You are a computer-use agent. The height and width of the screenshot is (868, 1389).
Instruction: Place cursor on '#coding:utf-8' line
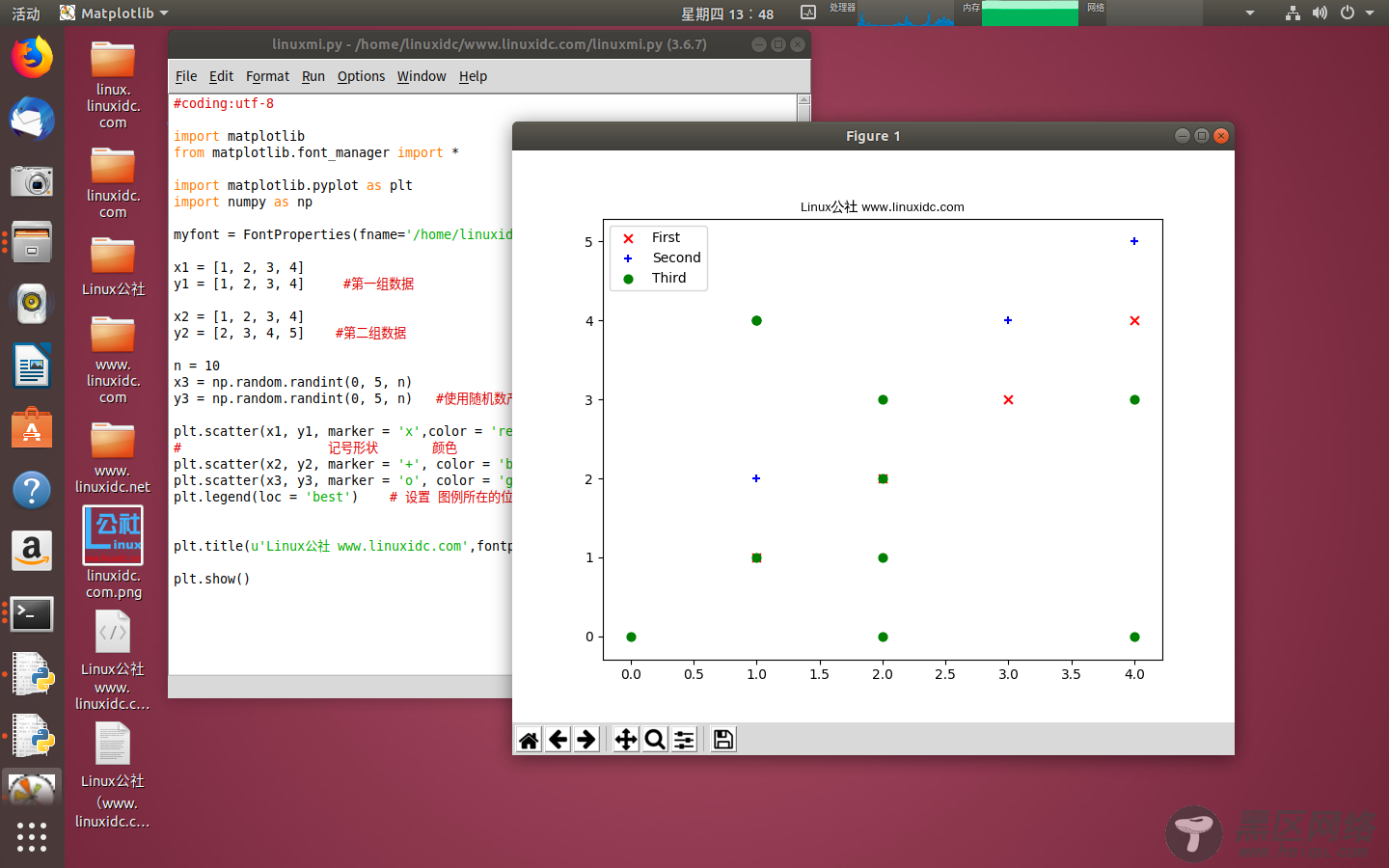click(x=223, y=103)
